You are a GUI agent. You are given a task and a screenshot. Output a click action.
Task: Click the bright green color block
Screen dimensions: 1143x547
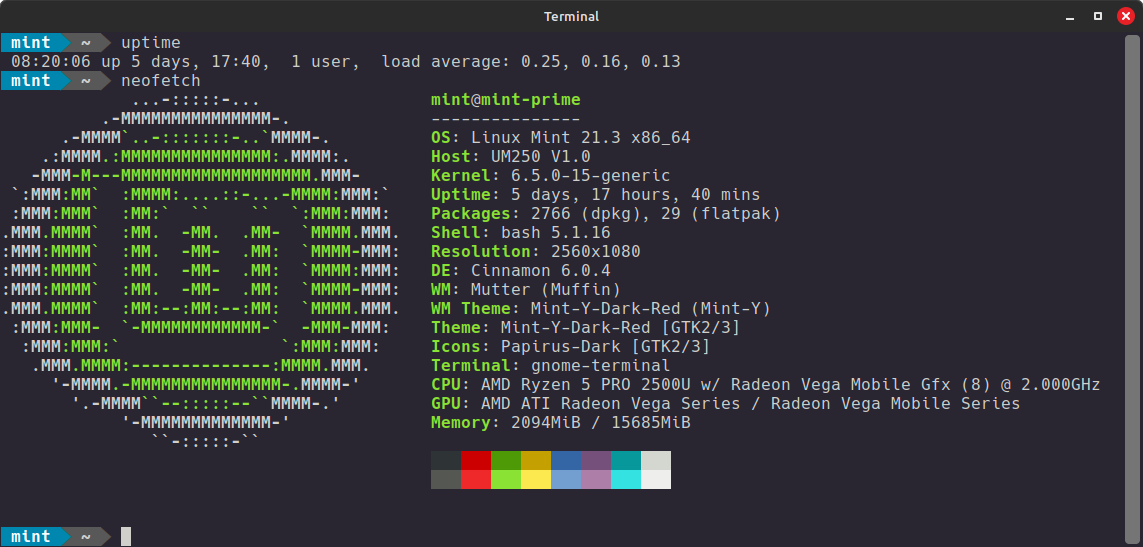point(506,479)
